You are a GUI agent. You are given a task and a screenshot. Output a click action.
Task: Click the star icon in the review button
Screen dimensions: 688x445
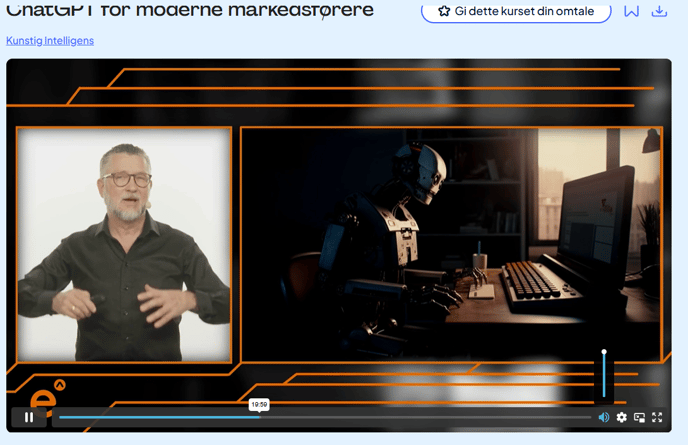444,12
